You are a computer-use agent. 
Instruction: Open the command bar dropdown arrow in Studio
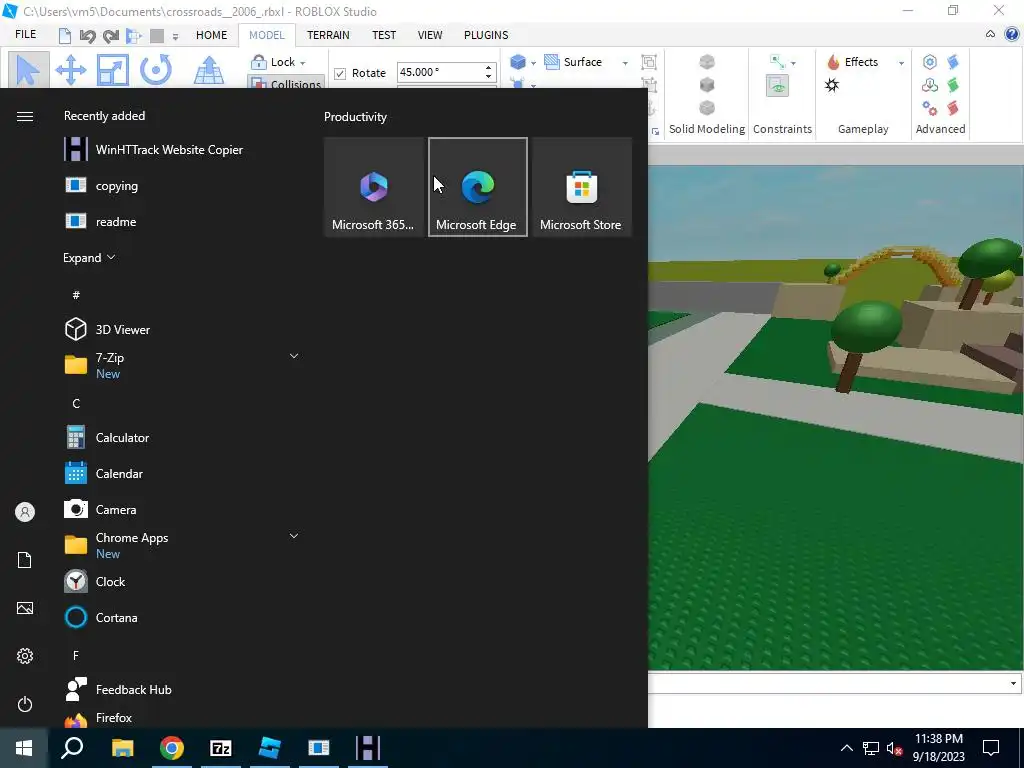[1013, 683]
